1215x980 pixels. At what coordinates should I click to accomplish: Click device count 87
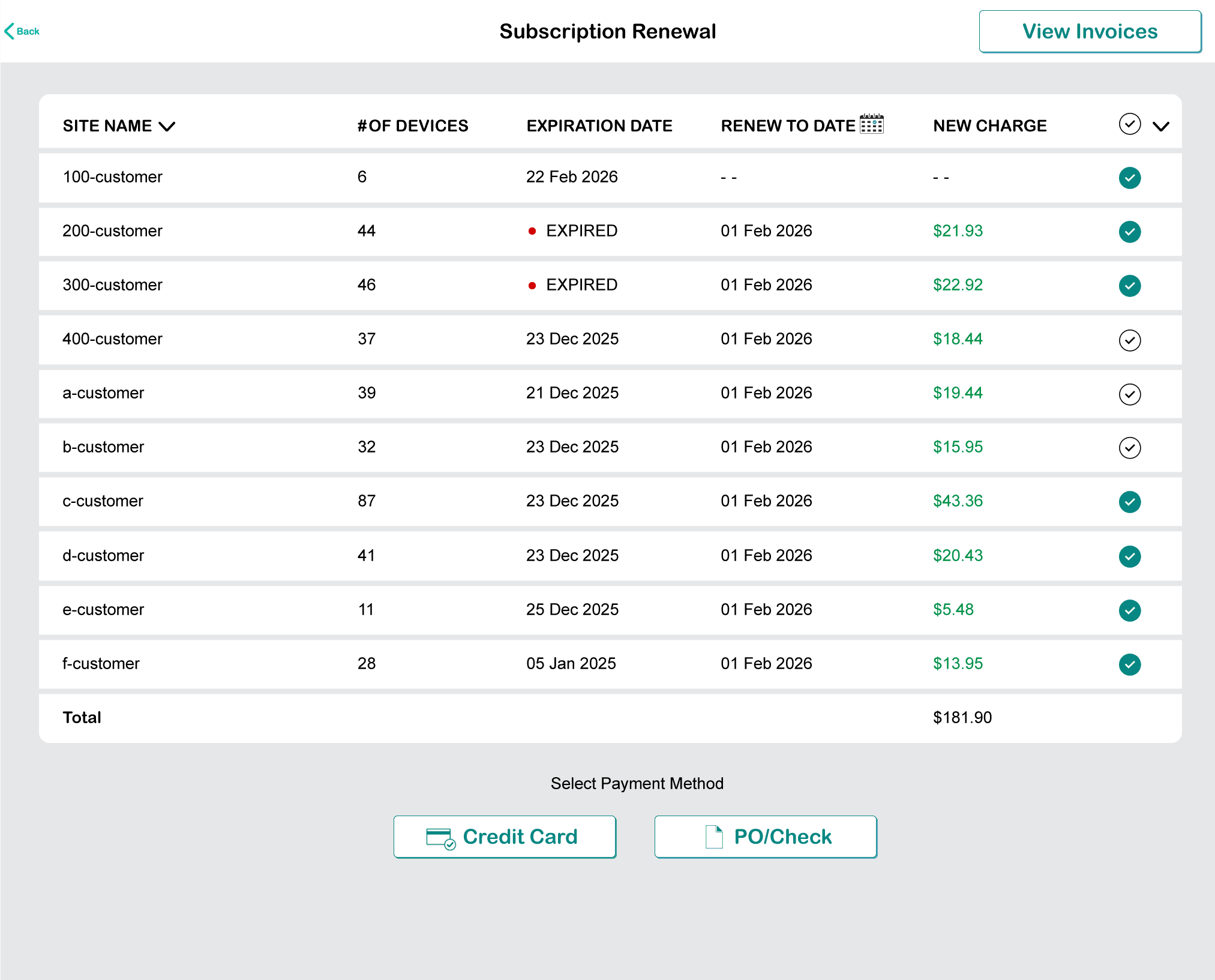click(367, 501)
